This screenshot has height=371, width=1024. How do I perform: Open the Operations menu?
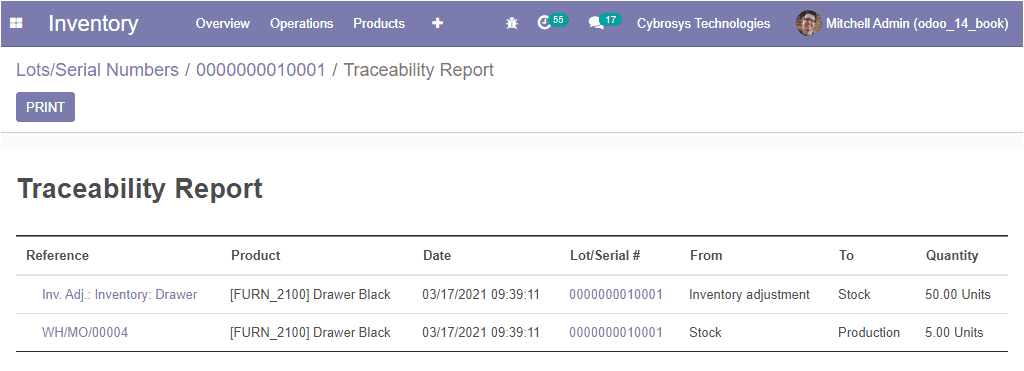(x=302, y=24)
